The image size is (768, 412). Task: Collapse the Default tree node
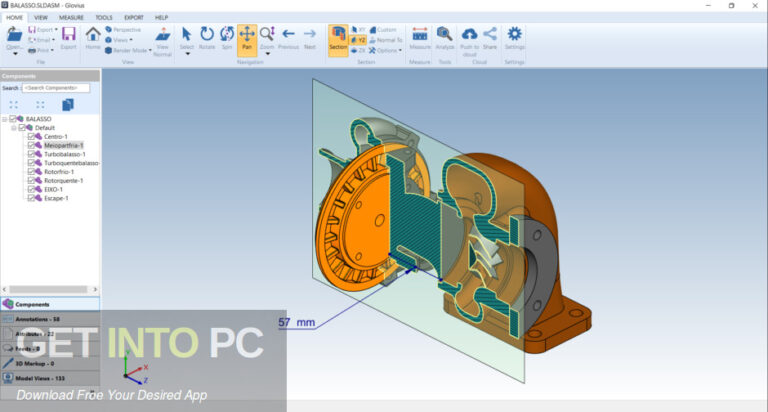coord(13,127)
